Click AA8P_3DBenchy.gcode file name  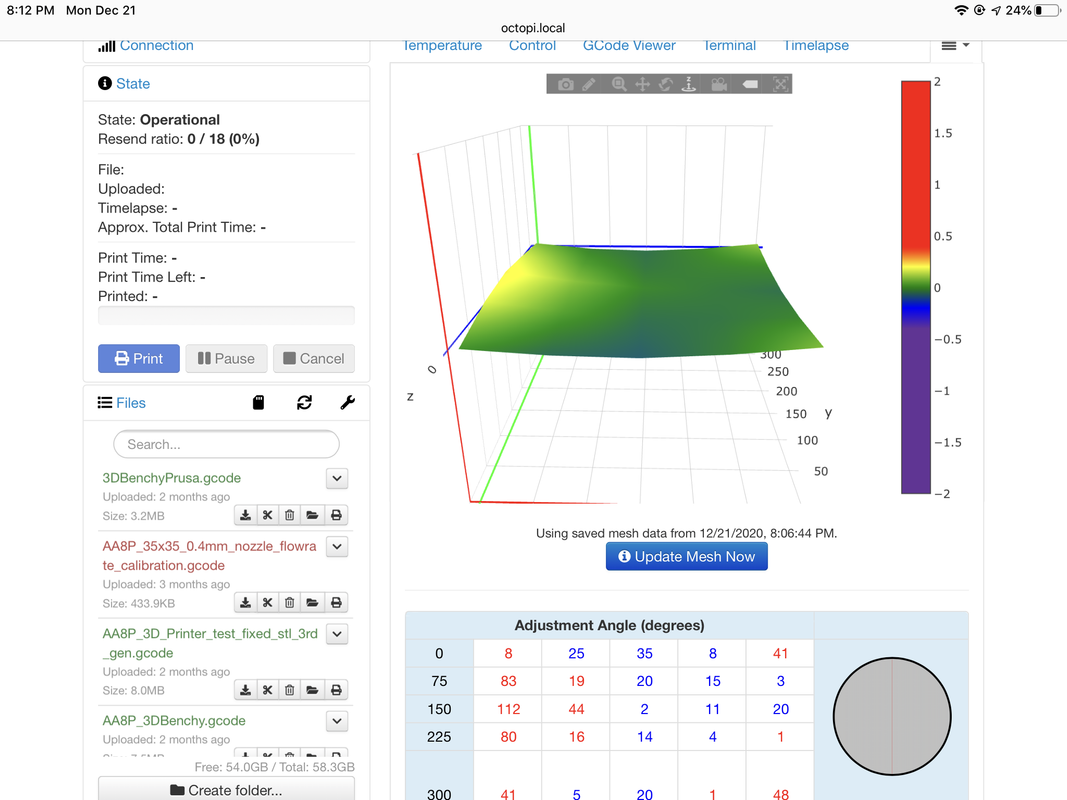pyautogui.click(x=174, y=721)
